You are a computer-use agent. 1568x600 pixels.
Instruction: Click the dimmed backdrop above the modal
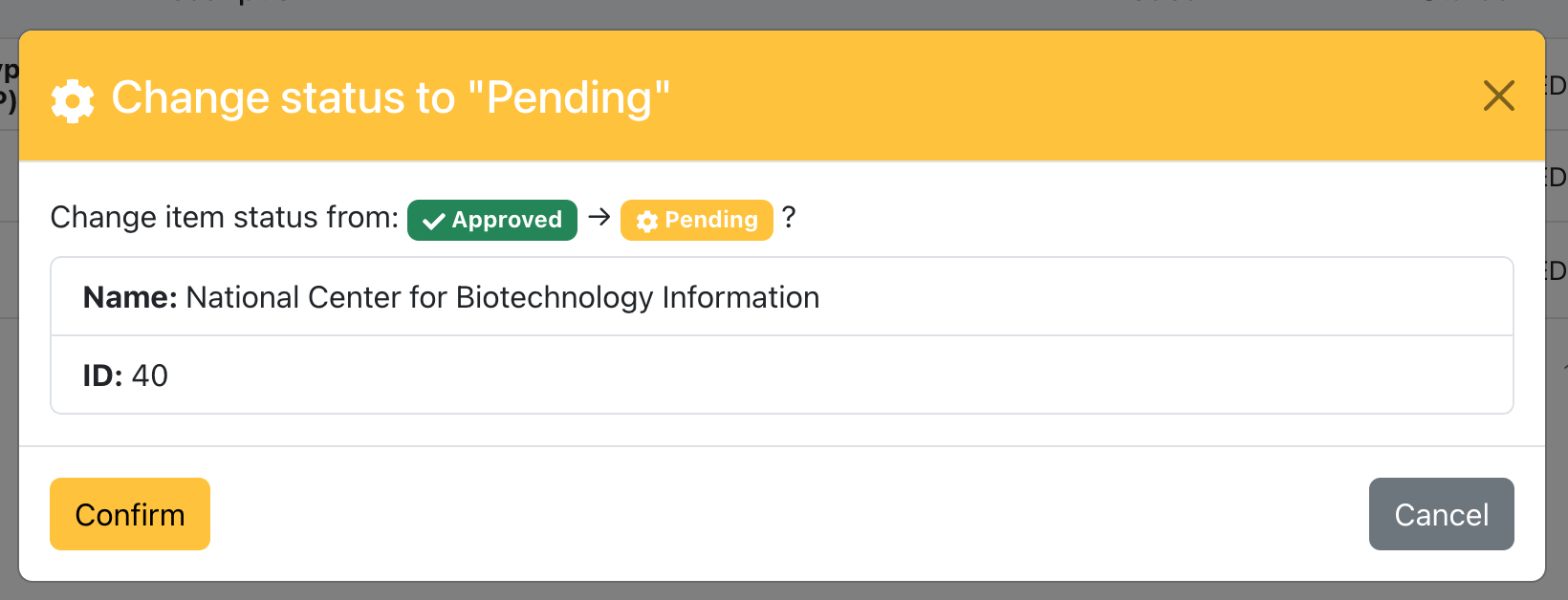click(x=765, y=13)
